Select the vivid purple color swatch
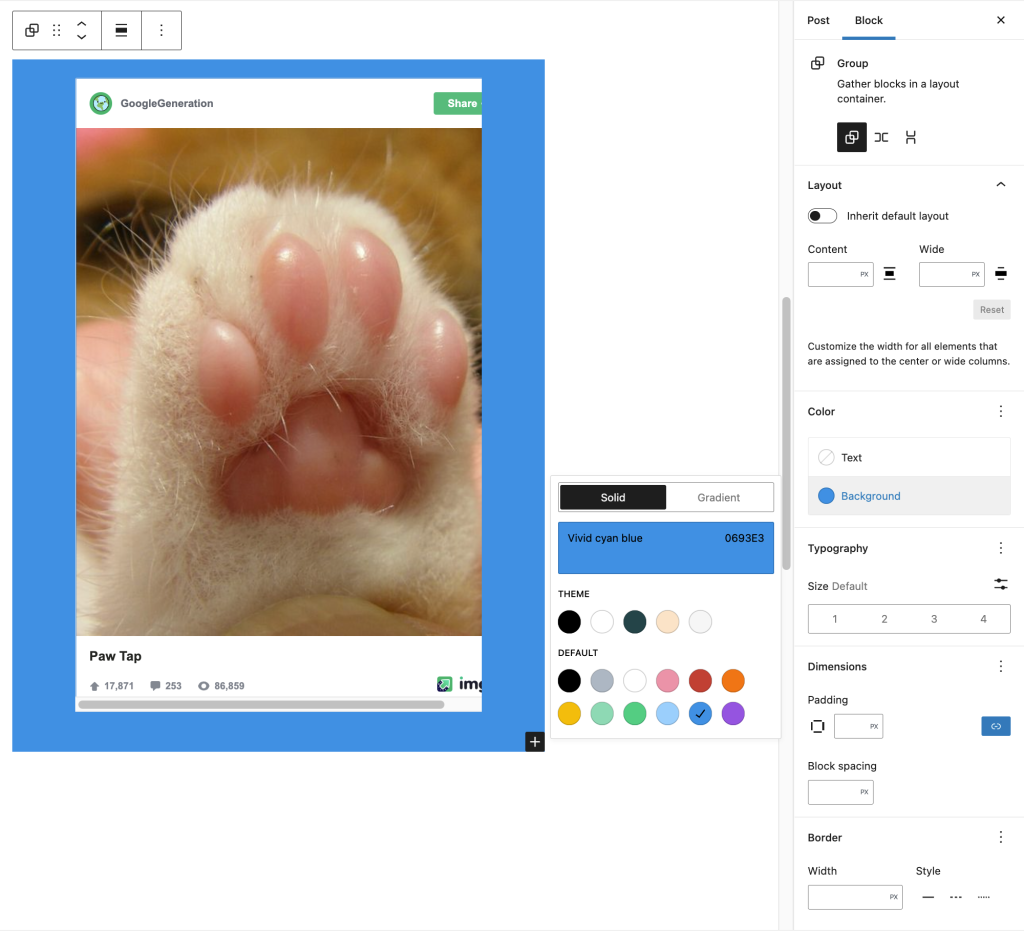 pos(733,714)
